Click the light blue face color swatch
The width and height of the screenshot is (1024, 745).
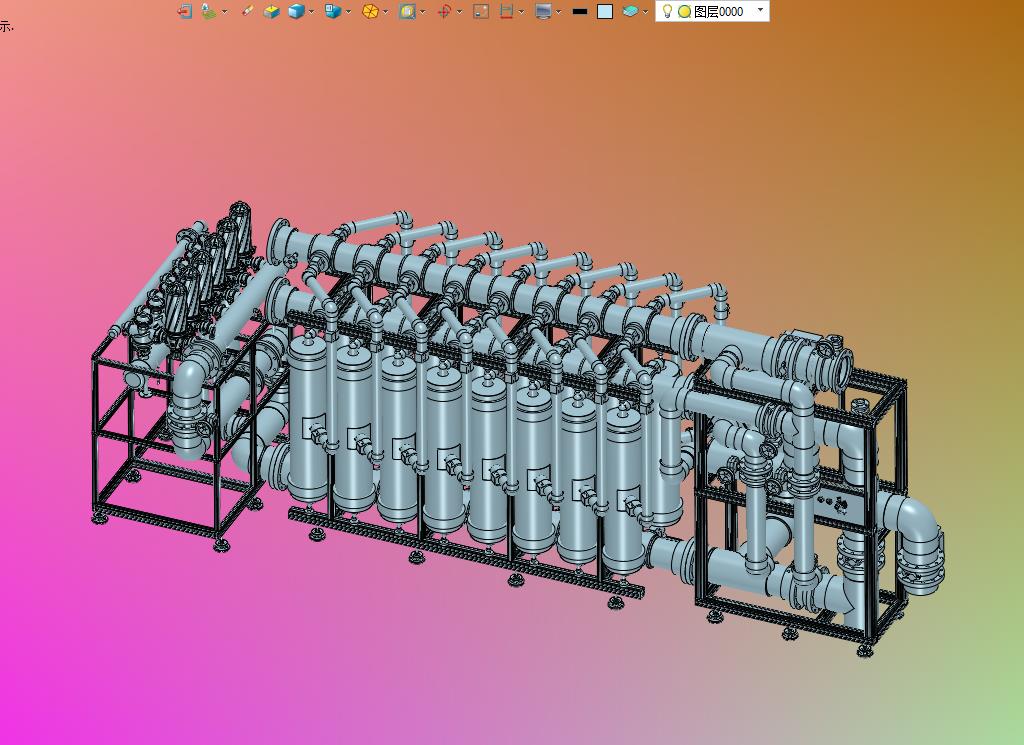pos(605,12)
